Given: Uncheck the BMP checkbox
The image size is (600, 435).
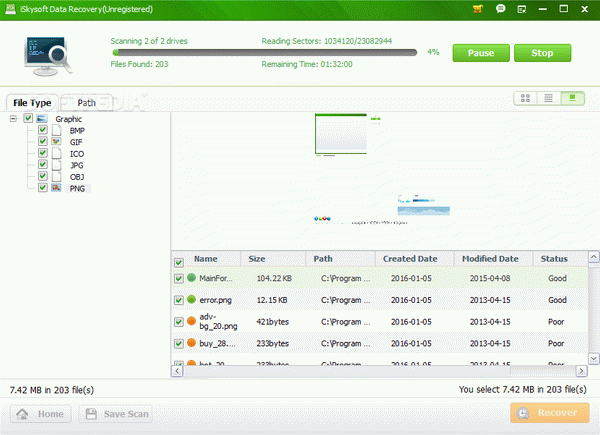Looking at the screenshot, I should 43,130.
